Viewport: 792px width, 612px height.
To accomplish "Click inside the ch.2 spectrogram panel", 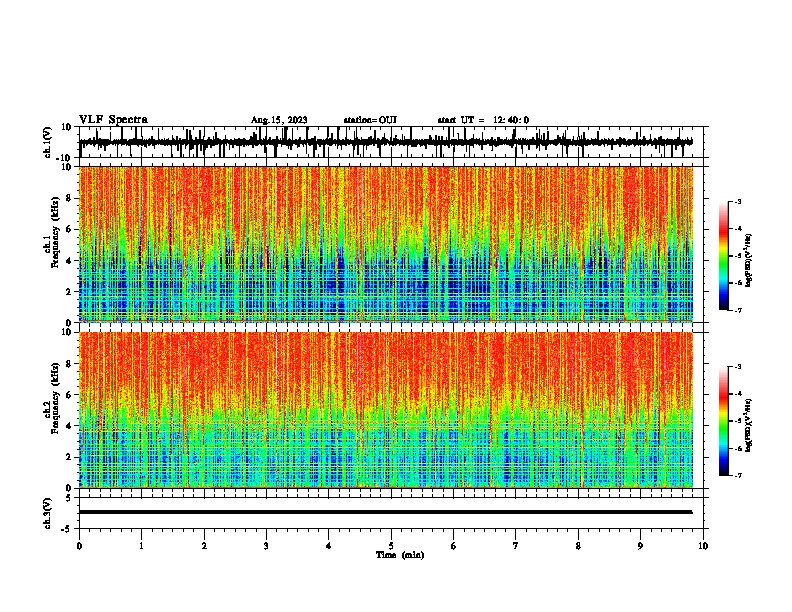I will [386, 410].
